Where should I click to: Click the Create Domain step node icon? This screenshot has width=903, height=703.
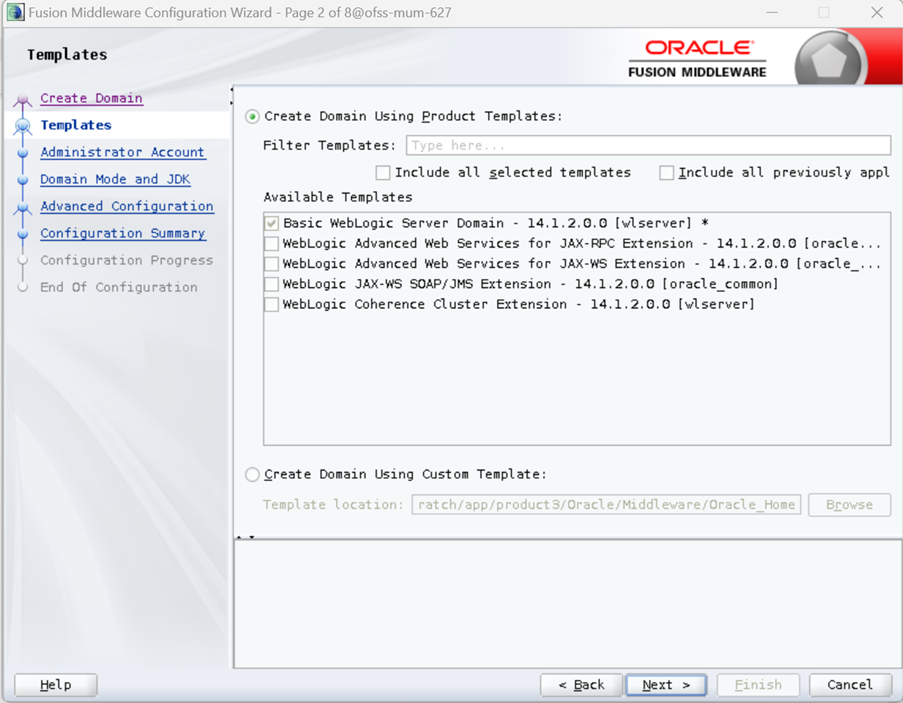click(x=22, y=99)
